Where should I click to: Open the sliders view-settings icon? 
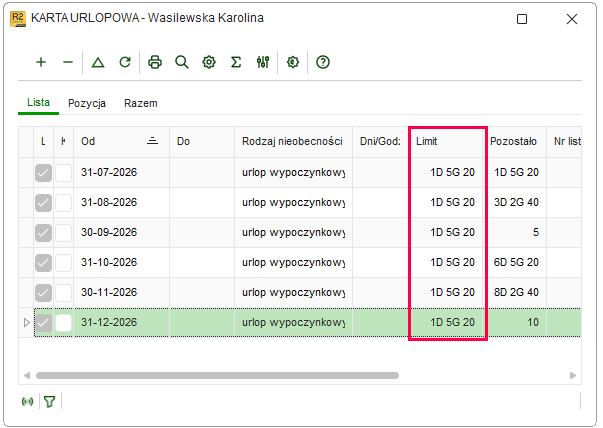[x=263, y=62]
